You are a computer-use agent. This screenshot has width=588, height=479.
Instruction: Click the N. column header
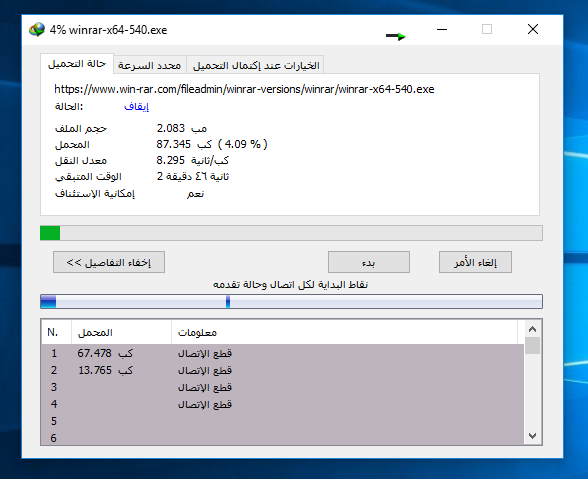[x=56, y=332]
